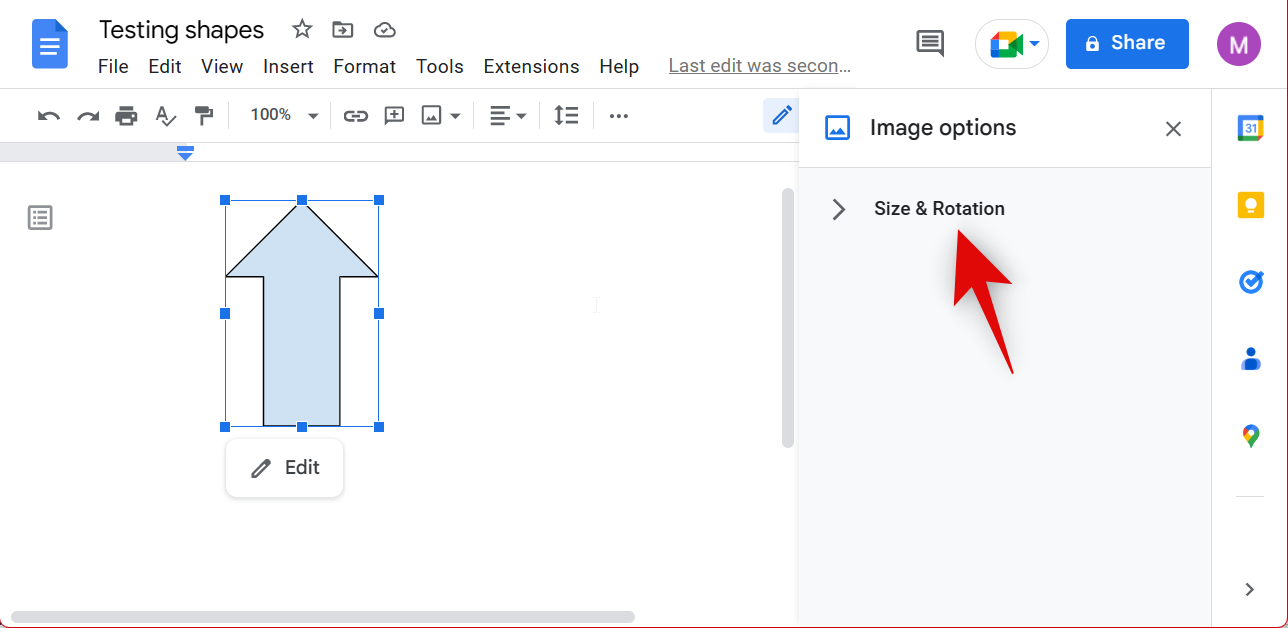Show document outline icon
The height and width of the screenshot is (628, 1288).
point(40,218)
